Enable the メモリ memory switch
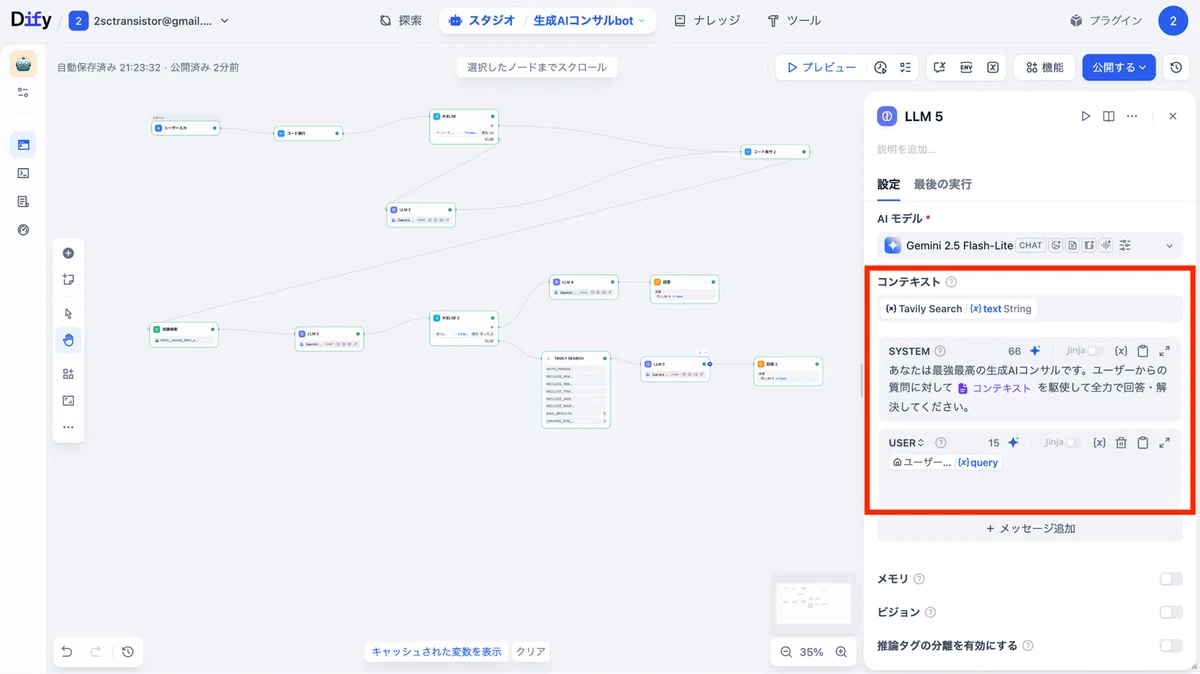The width and height of the screenshot is (1200, 674). (x=1170, y=579)
